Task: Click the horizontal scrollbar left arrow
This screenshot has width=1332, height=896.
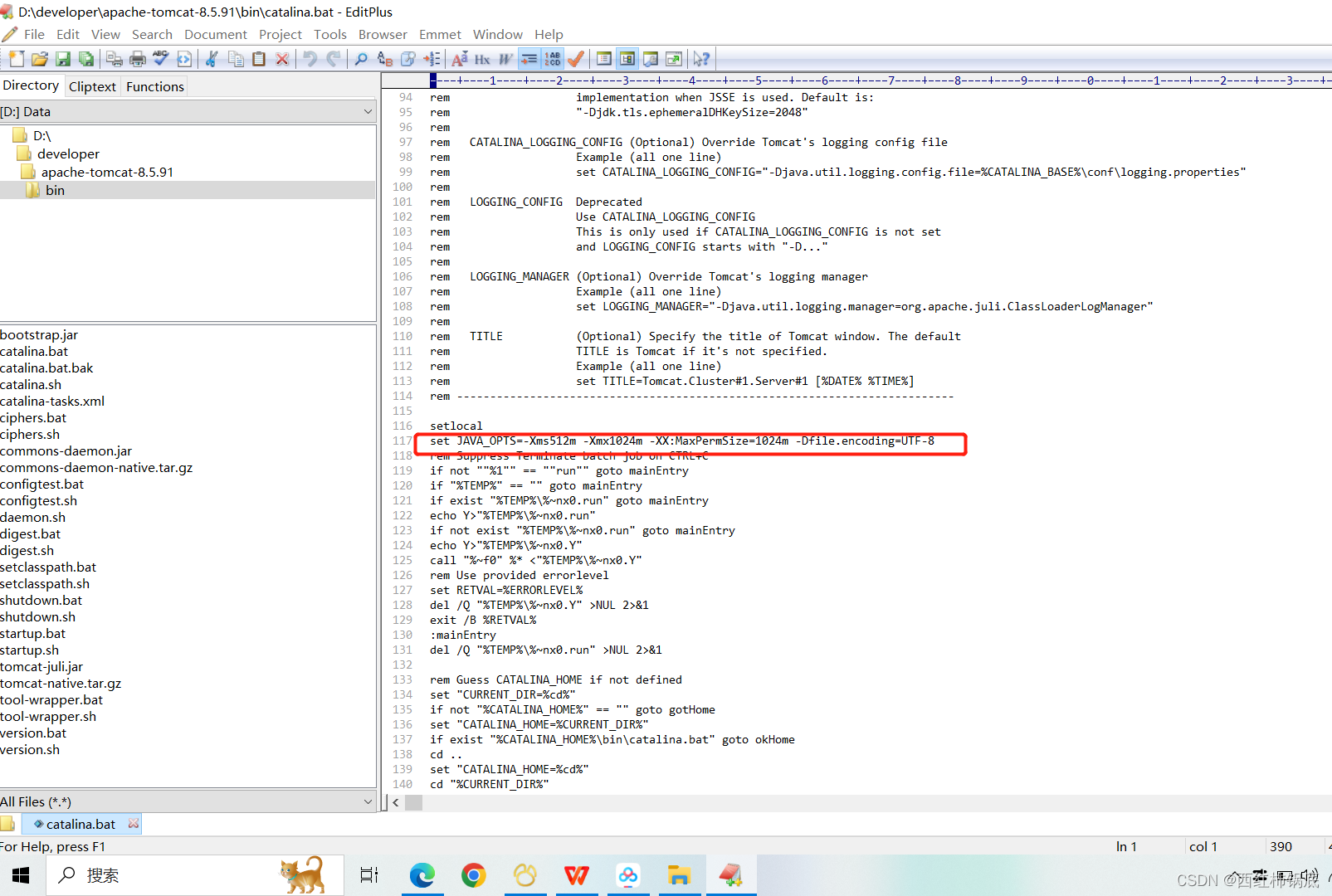Action: (x=395, y=802)
